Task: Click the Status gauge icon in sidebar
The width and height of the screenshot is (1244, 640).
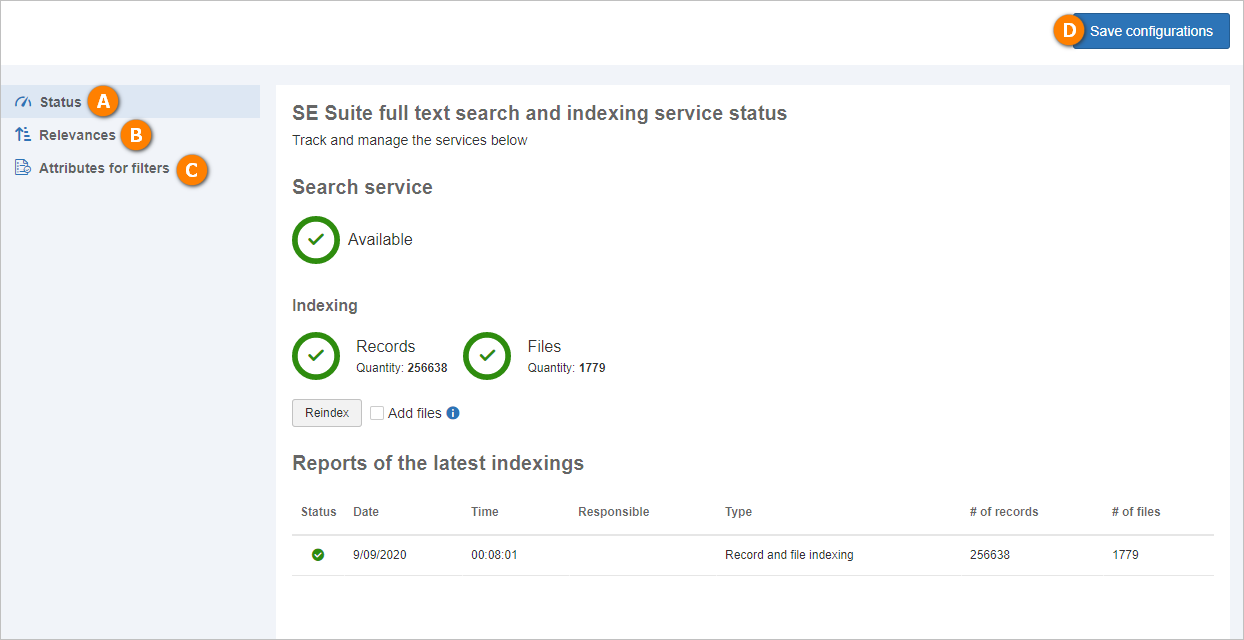Action: click(x=24, y=102)
